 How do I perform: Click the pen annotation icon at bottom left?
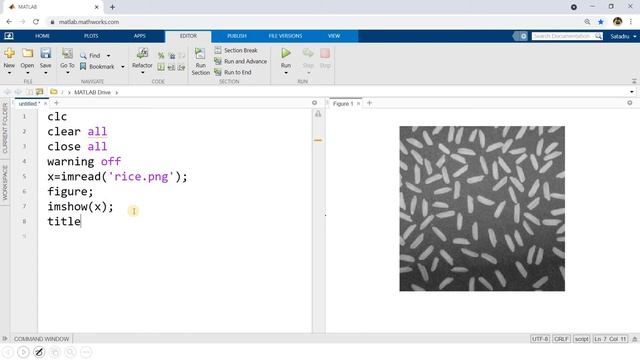coord(39,352)
